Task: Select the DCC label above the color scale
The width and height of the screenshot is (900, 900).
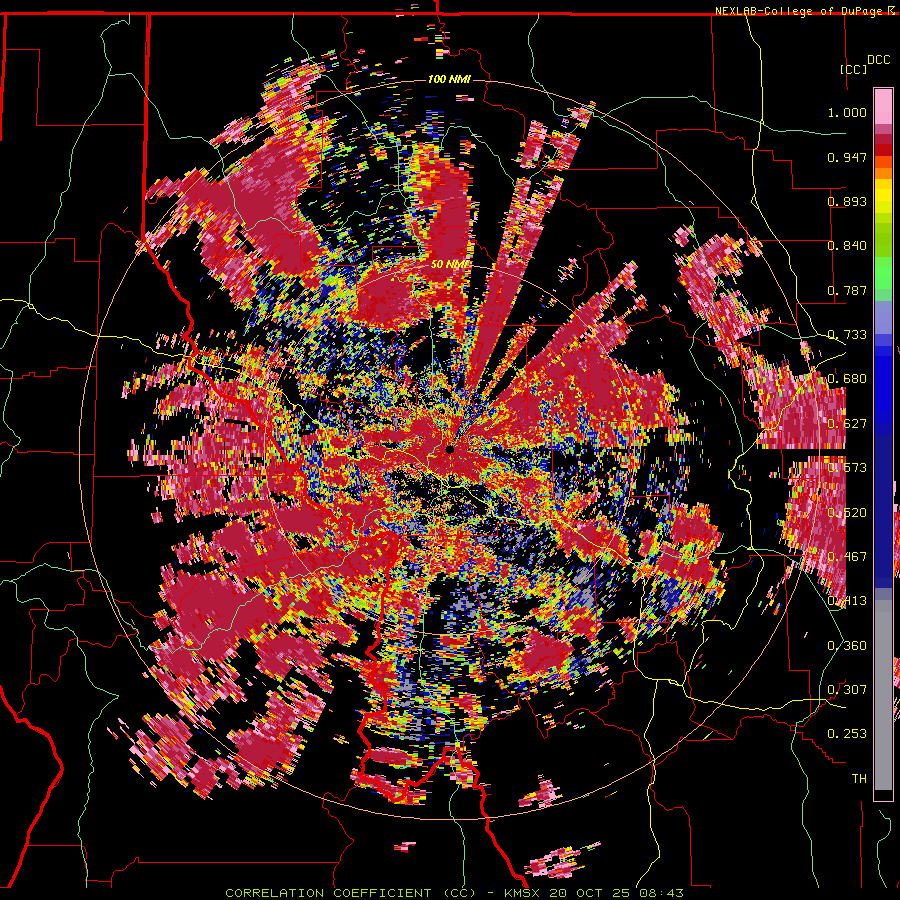Action: 878,60
